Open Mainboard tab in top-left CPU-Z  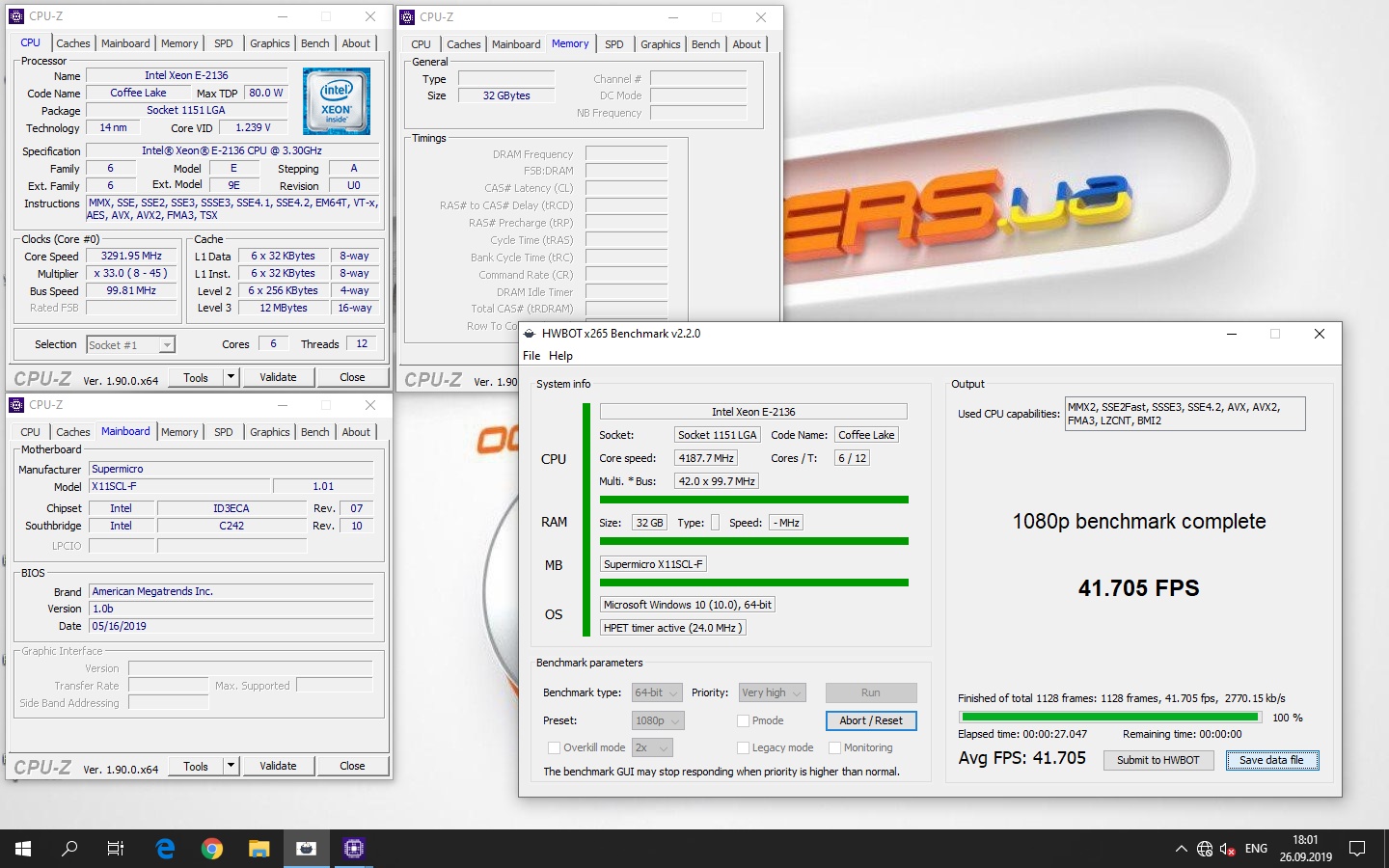click(x=125, y=43)
